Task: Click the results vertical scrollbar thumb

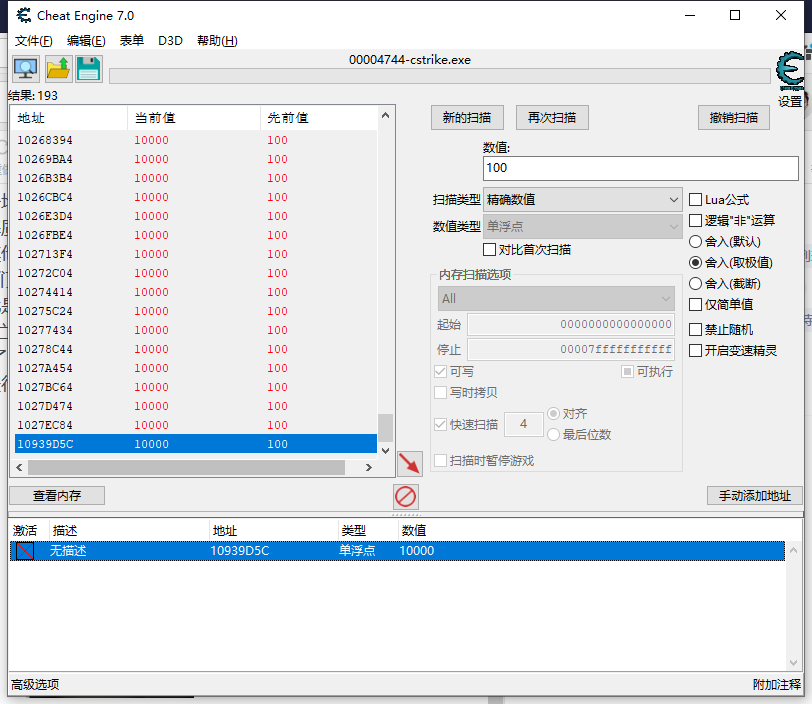Action: (385, 427)
